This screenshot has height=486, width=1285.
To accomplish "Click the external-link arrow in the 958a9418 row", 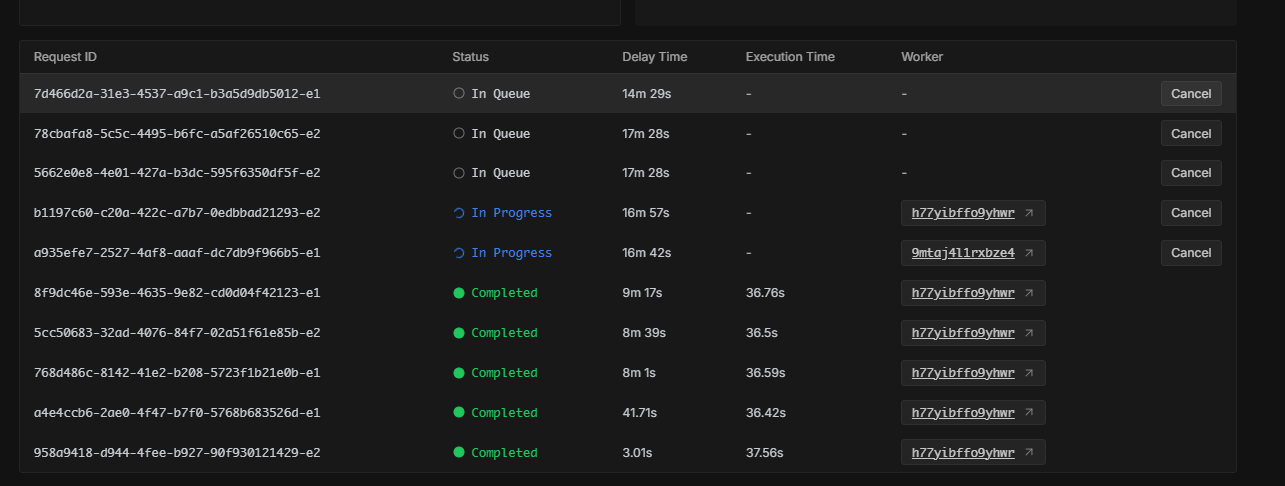I will [x=1030, y=453].
